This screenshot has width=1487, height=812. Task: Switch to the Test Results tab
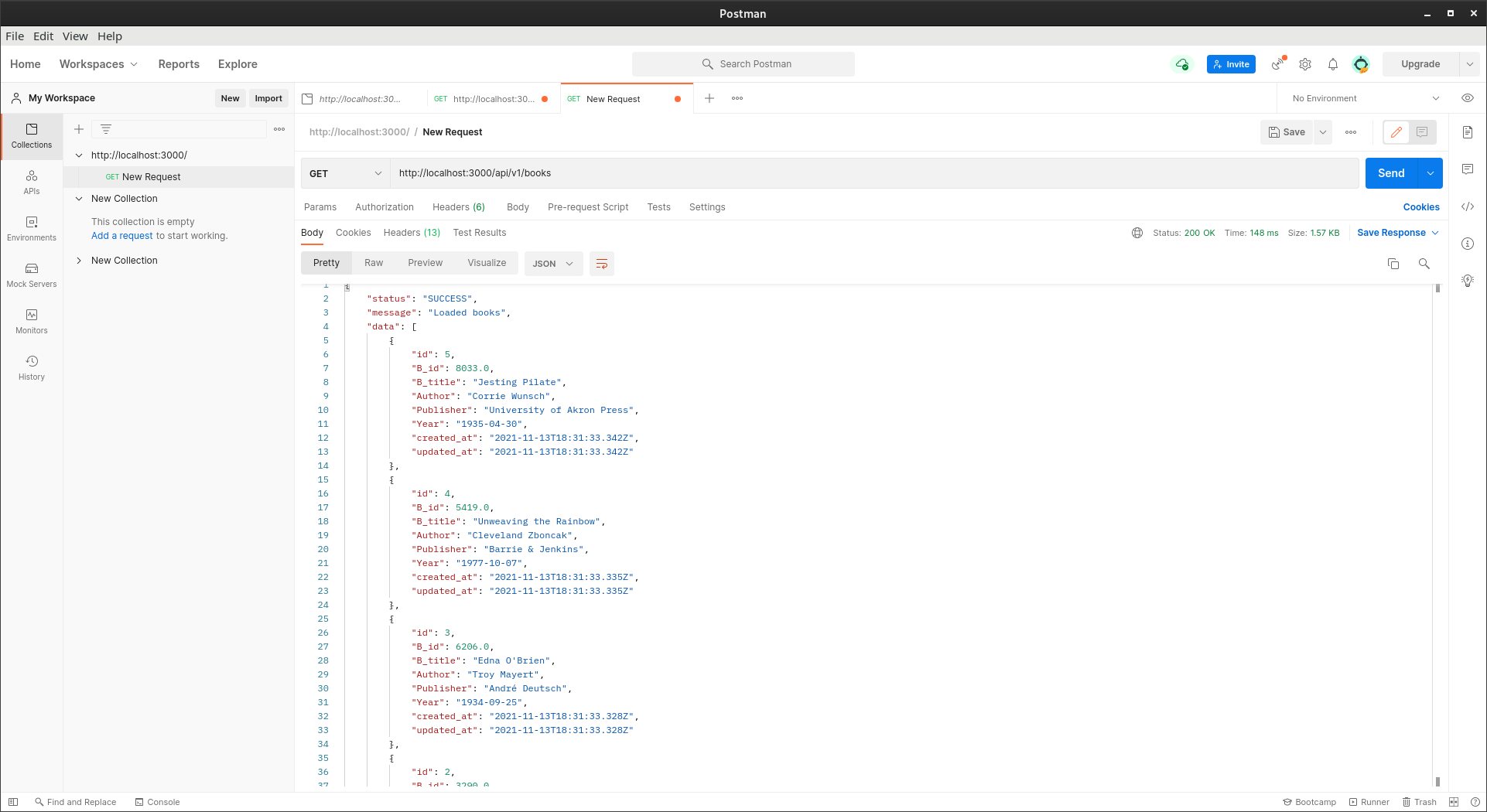(480, 233)
